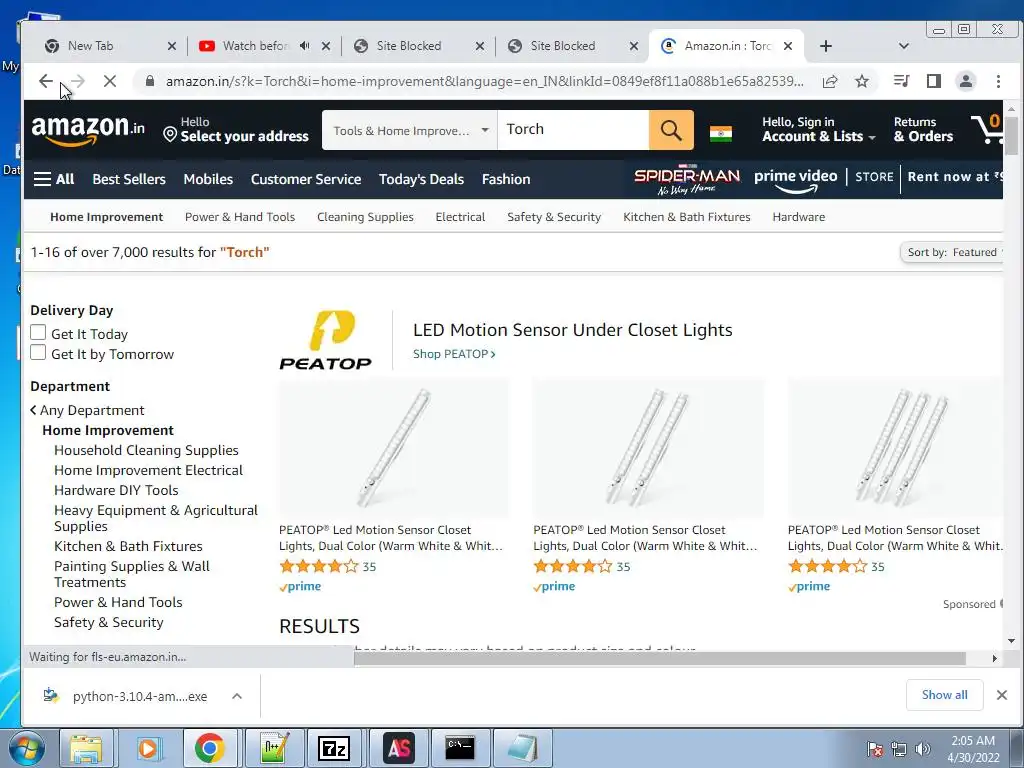Viewport: 1024px width, 768px height.
Task: Open the AS application in taskbar
Action: pos(398,748)
